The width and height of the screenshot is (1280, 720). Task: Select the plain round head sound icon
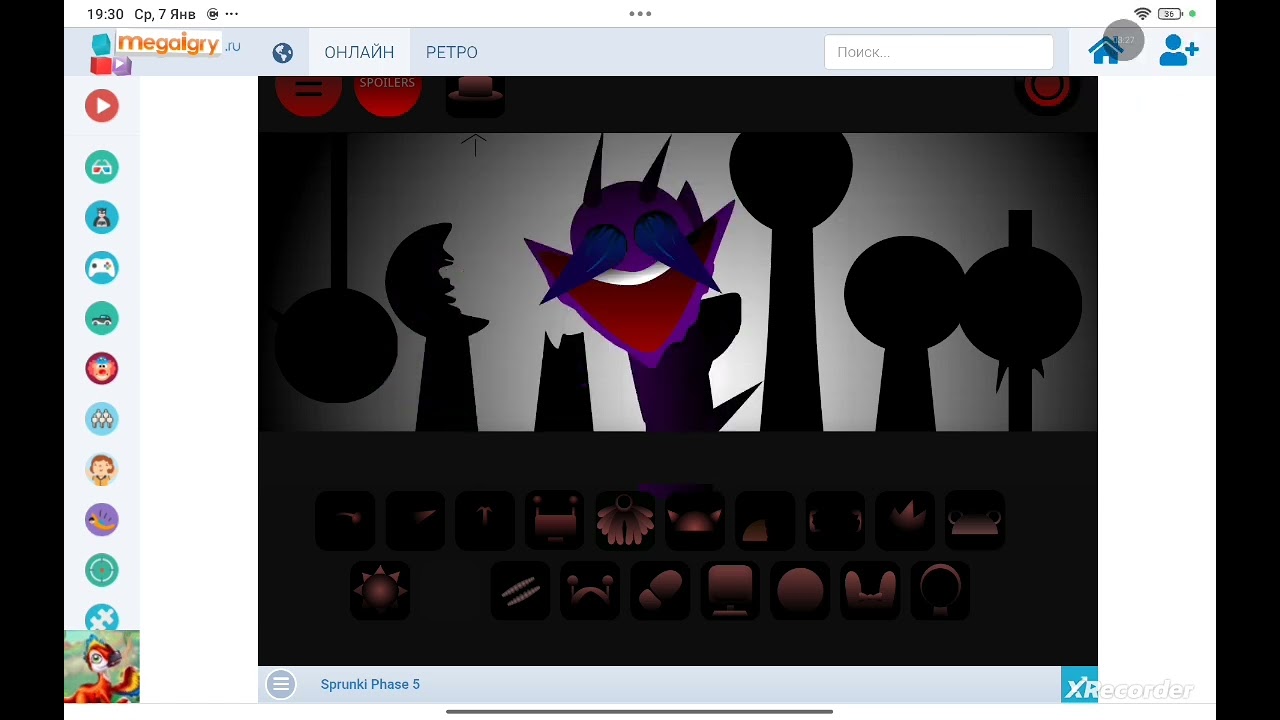point(800,590)
